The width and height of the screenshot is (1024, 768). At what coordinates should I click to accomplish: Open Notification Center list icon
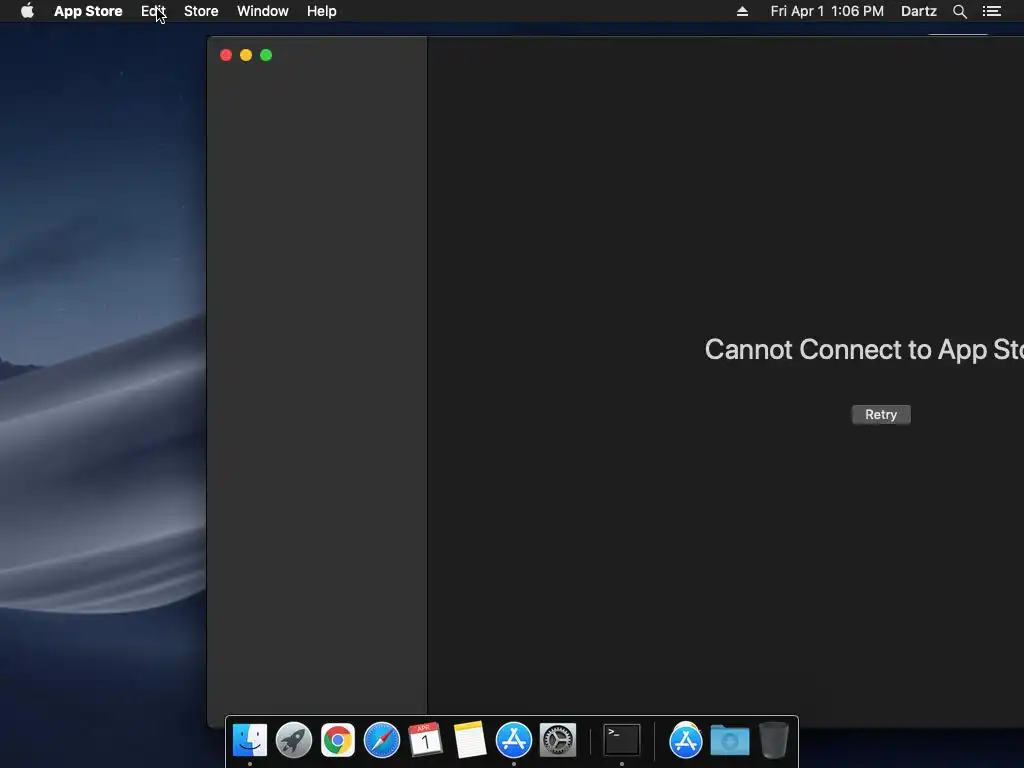click(x=992, y=11)
